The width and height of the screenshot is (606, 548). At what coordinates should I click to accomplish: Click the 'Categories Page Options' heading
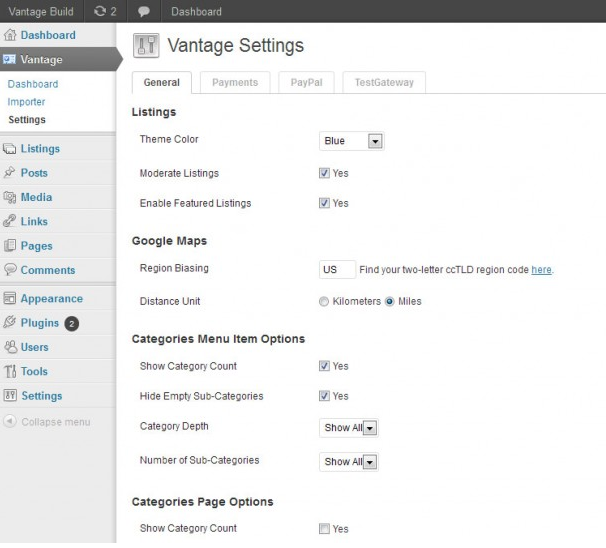203,502
